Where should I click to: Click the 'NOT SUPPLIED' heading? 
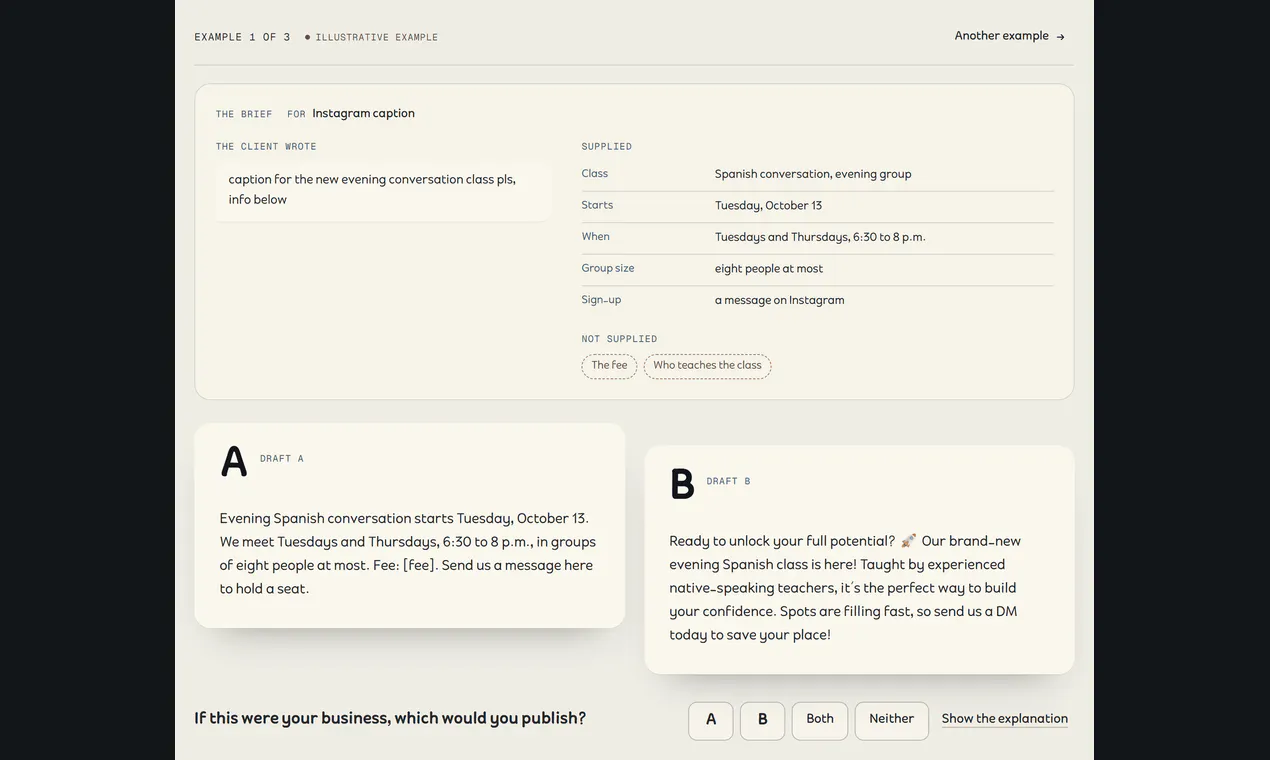tap(619, 339)
